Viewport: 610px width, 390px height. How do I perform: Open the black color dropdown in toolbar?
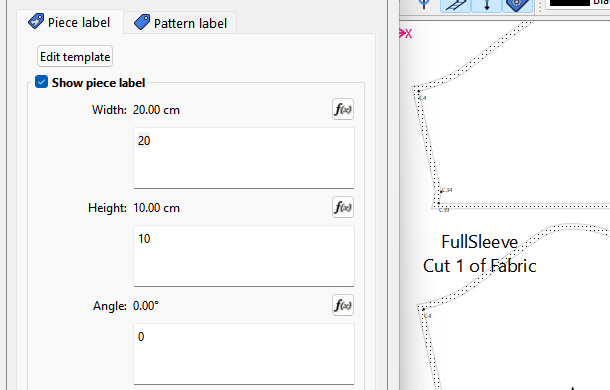(578, 4)
